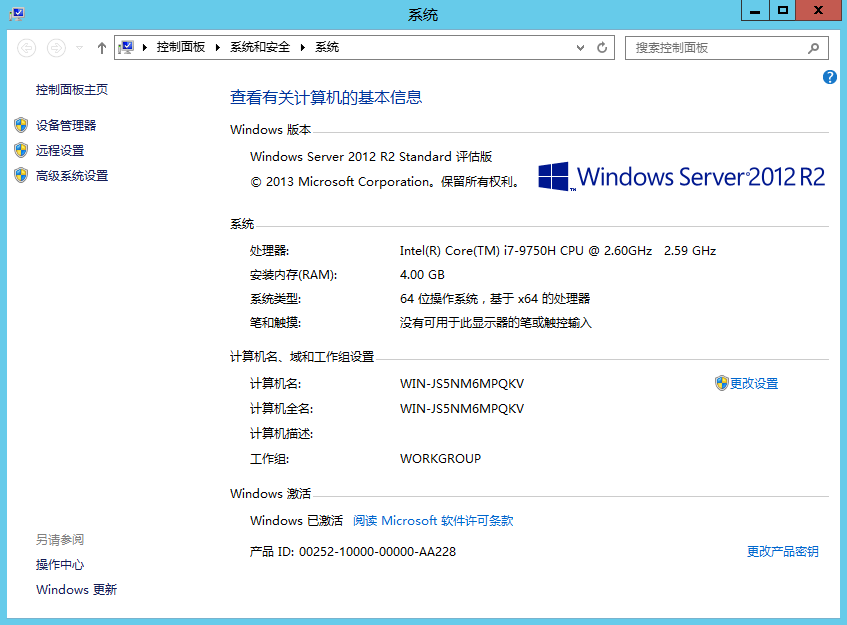
Task: Click the system icon in title bar
Action: click(16, 14)
